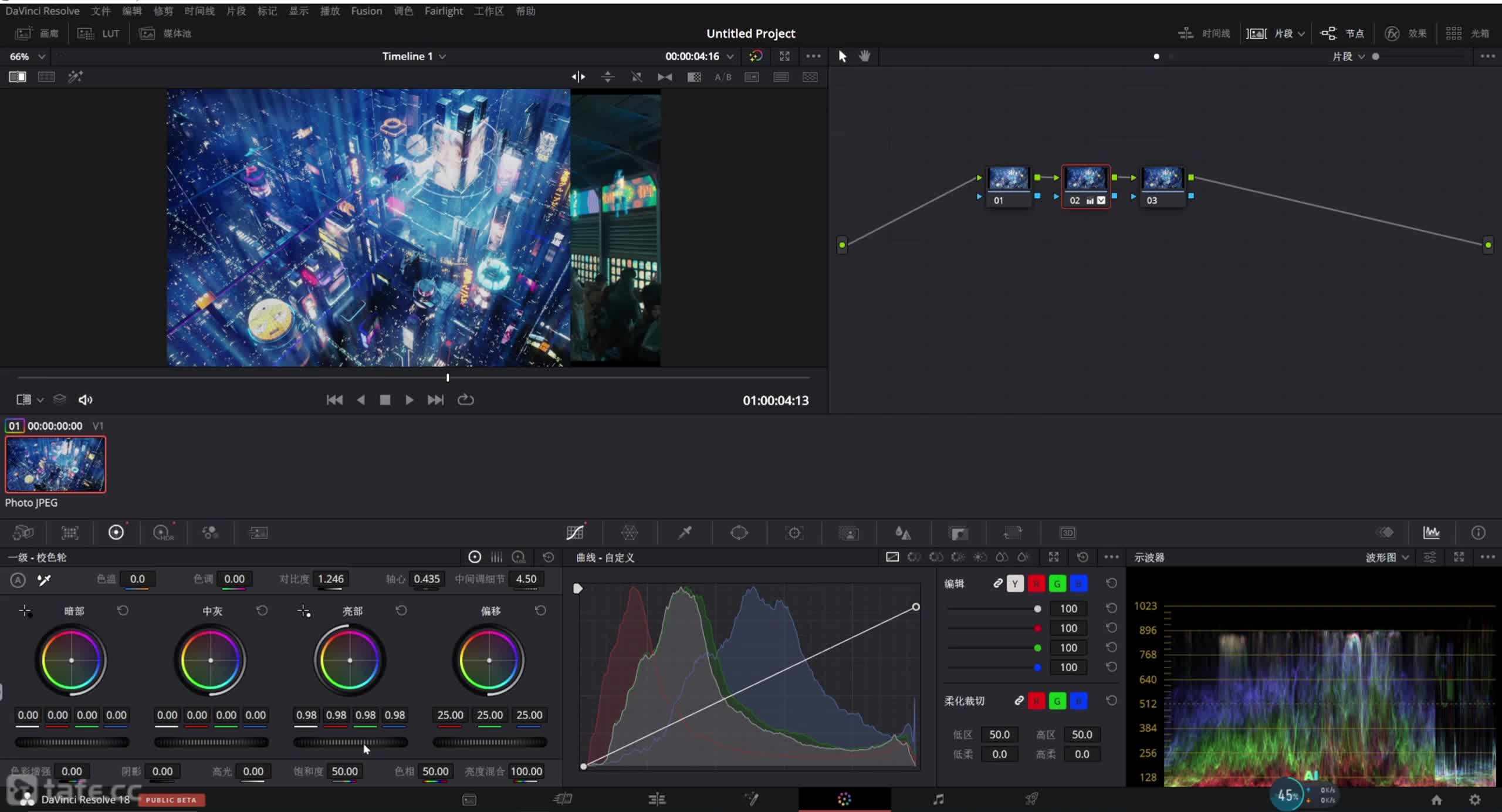Viewport: 1502px width, 812px height.
Task: Open the curves panel three-dot menu
Action: [1111, 557]
